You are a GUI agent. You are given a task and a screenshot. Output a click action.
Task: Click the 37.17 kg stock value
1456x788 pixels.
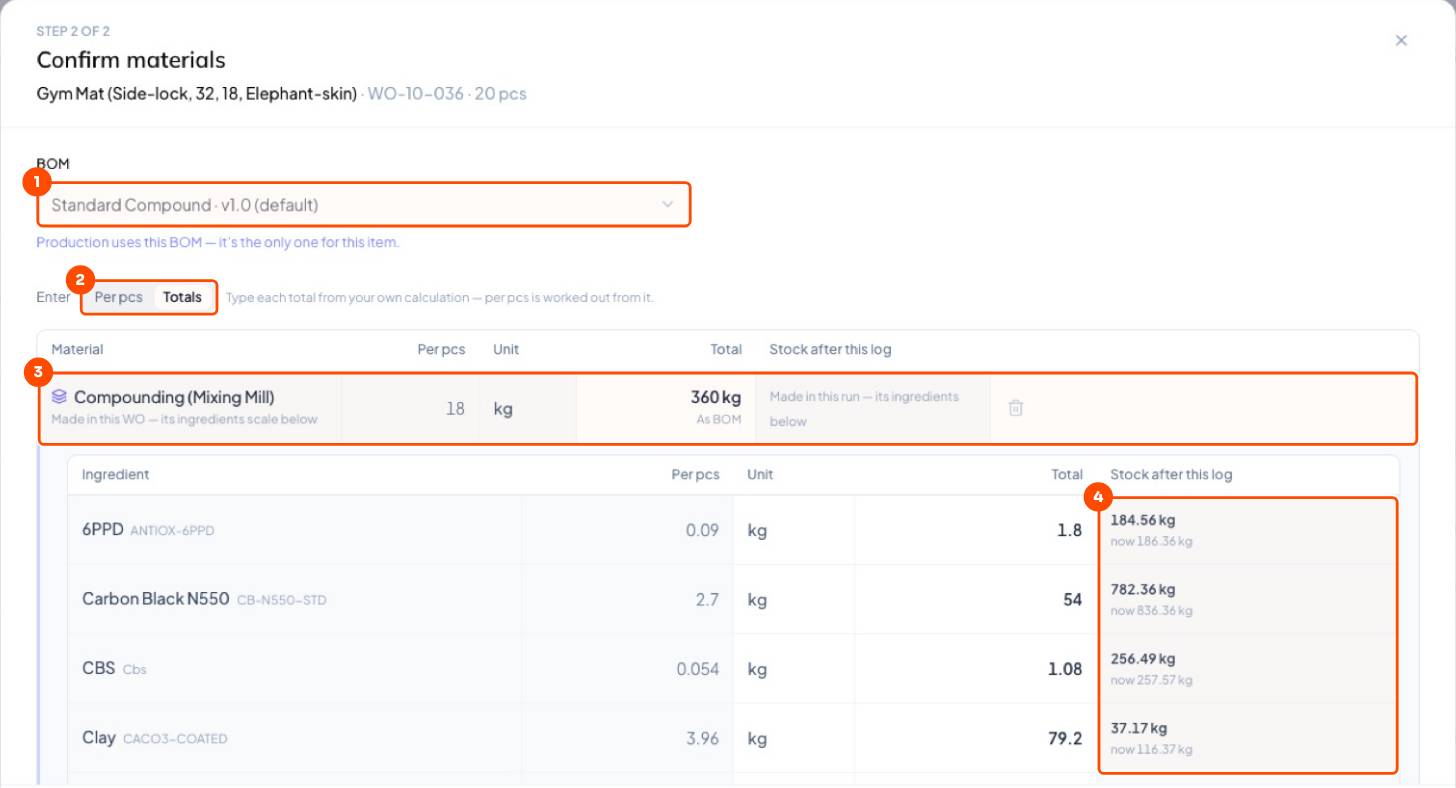pyautogui.click(x=1138, y=728)
